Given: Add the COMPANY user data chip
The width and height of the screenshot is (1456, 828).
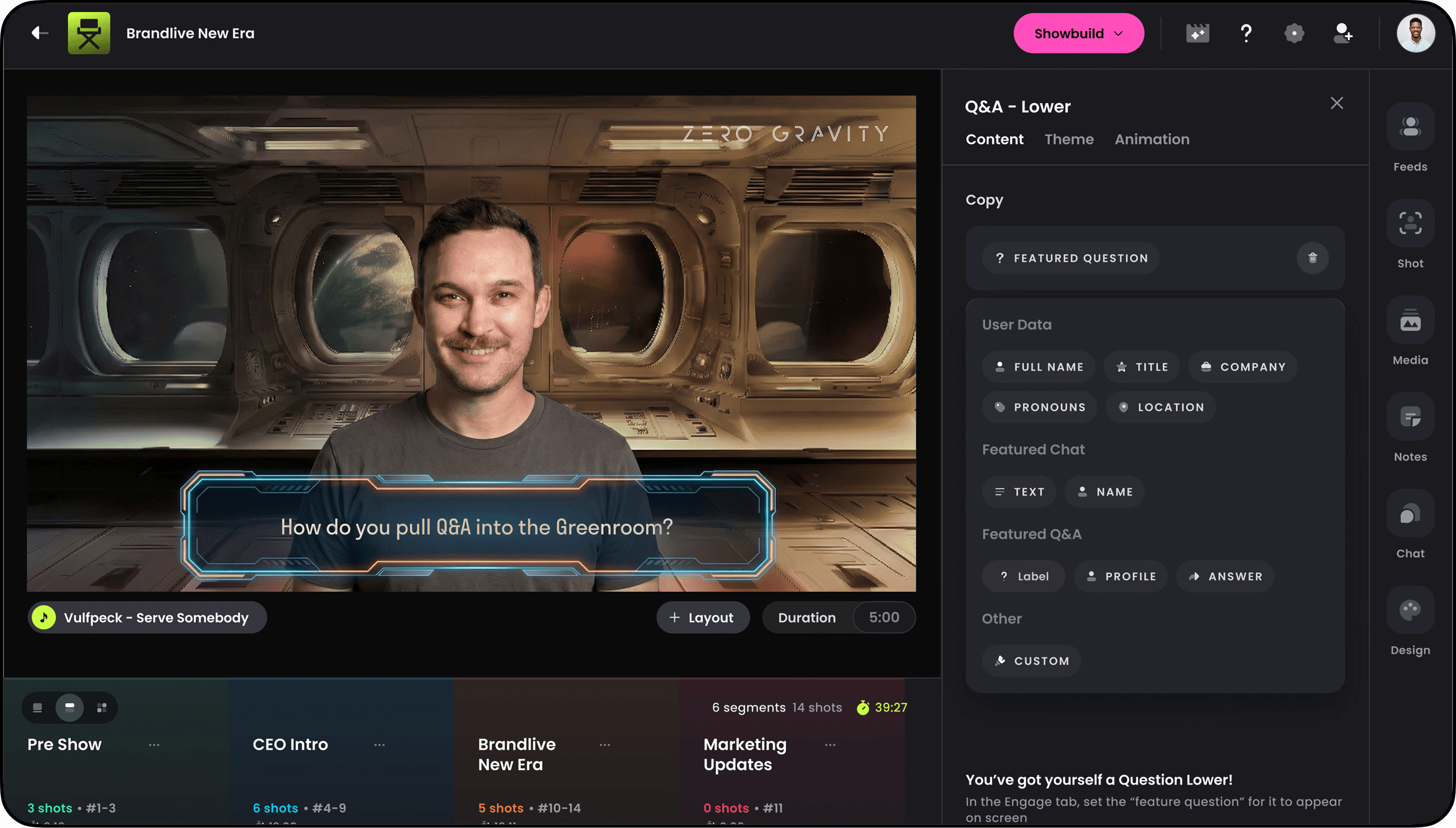Looking at the screenshot, I should tap(1243, 367).
